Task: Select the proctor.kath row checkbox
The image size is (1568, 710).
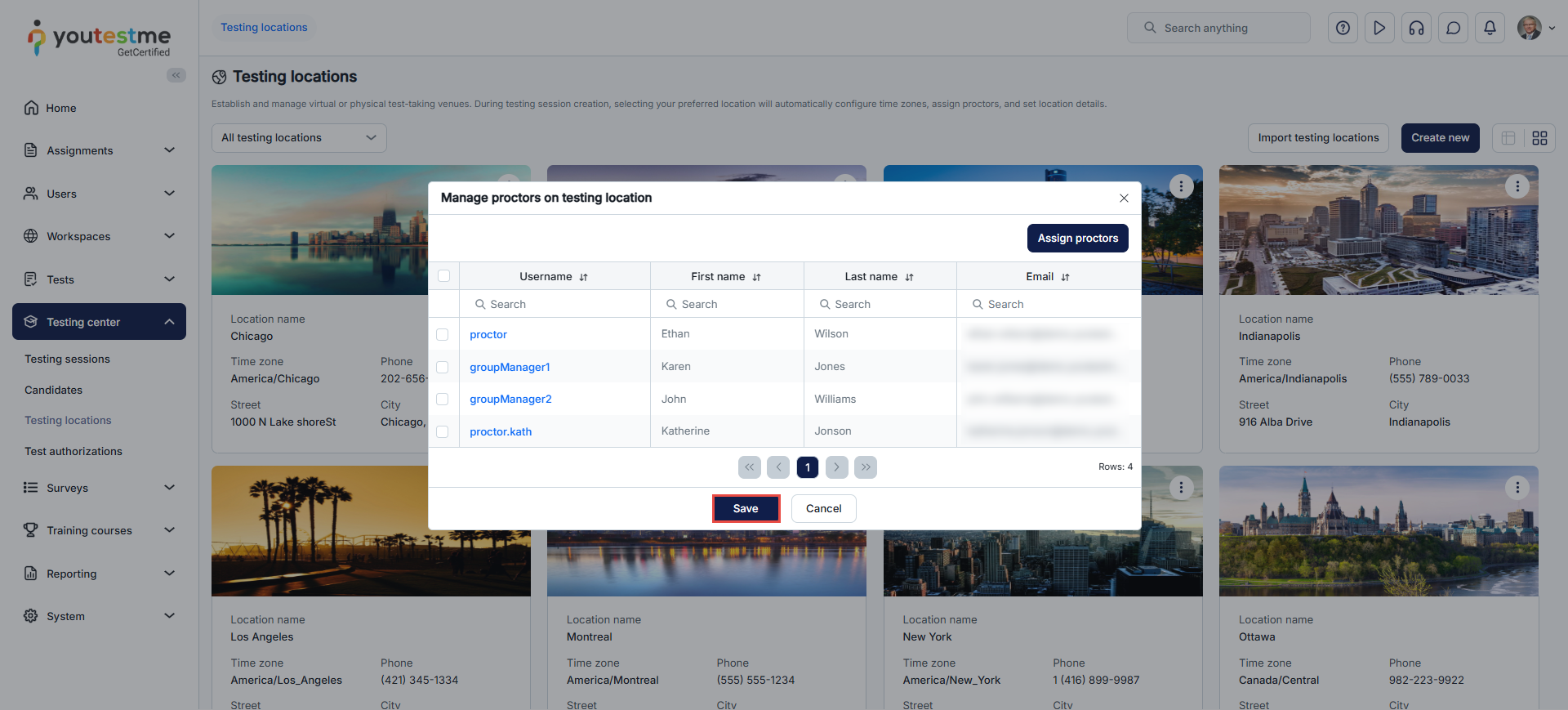Action: tap(443, 431)
